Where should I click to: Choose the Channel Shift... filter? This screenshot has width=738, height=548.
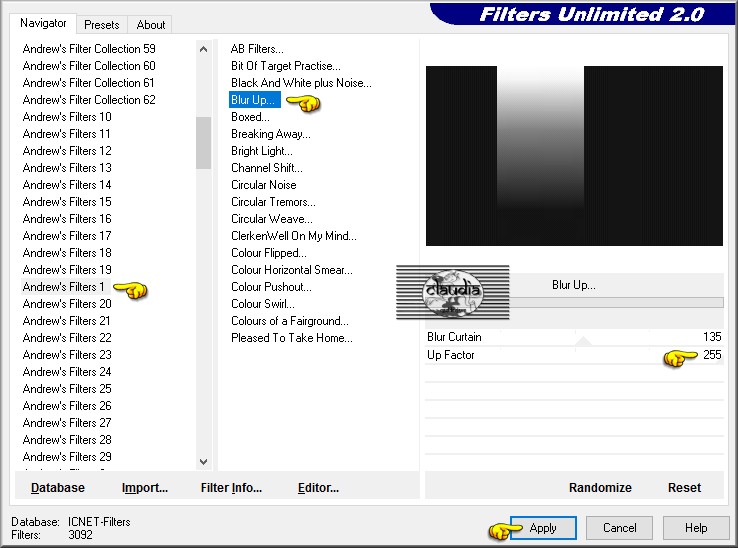267,168
